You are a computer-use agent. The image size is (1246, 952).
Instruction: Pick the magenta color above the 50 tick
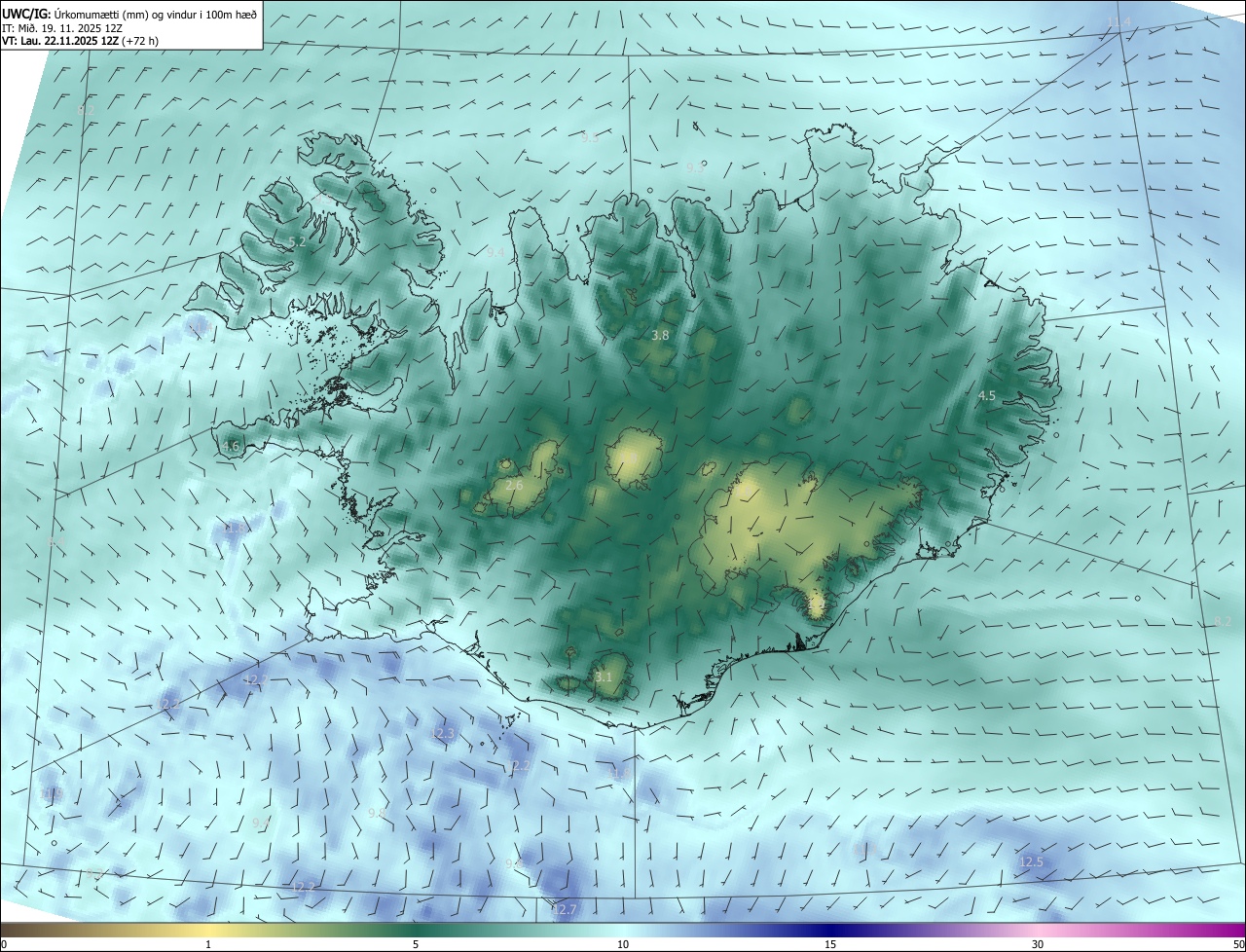[x=1240, y=930]
